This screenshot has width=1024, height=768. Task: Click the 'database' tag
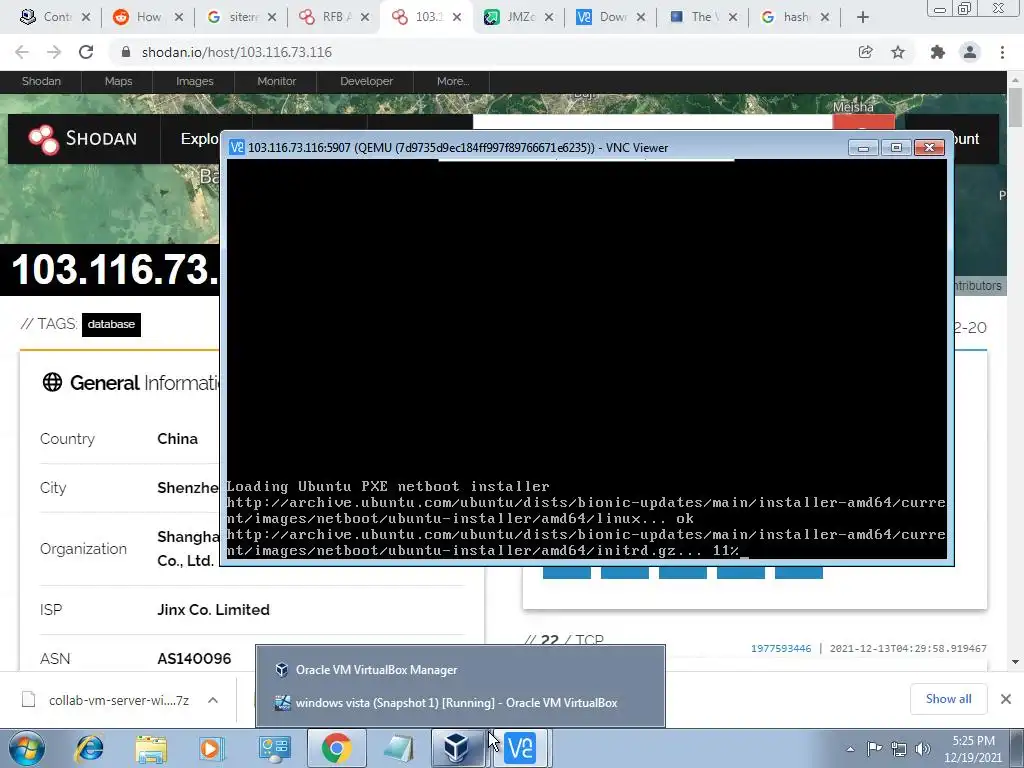point(111,324)
